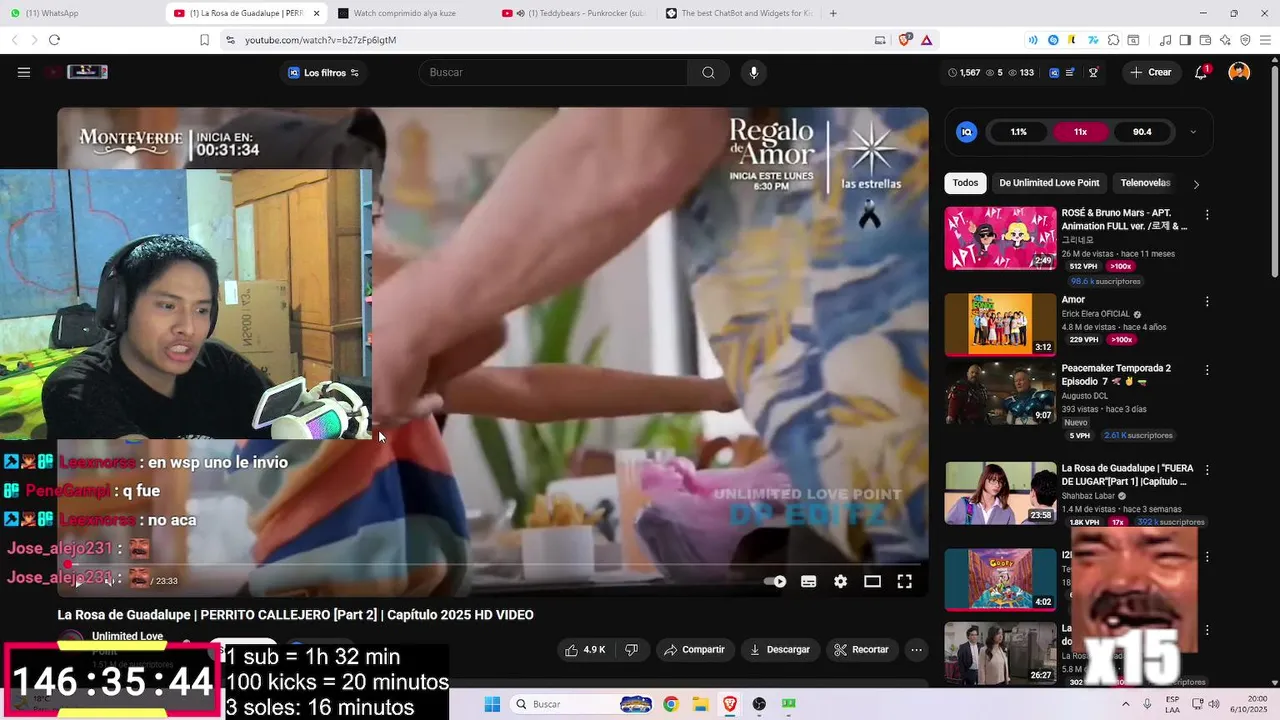Dislike the video with thumbs down

tap(631, 650)
